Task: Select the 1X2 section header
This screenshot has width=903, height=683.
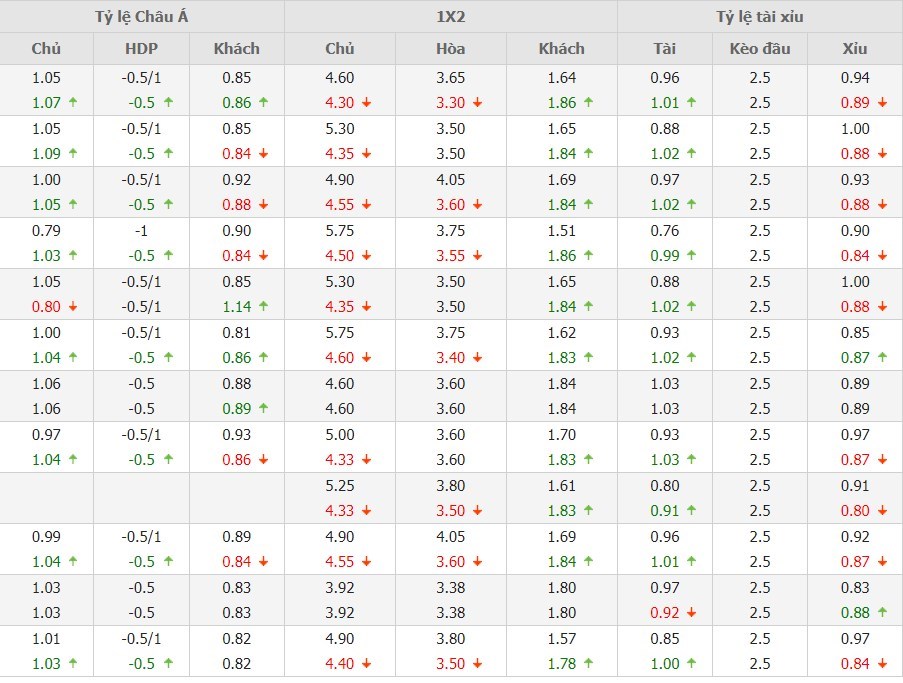Action: pyautogui.click(x=450, y=16)
